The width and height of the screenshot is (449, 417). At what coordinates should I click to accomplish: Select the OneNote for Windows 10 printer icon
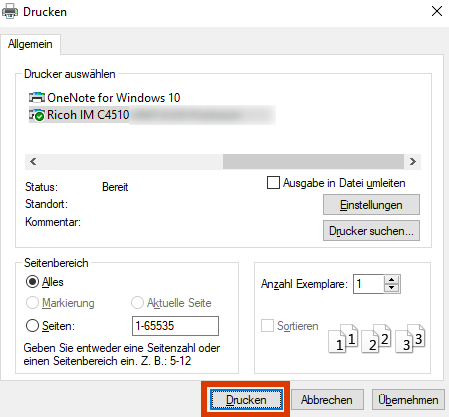click(37, 98)
